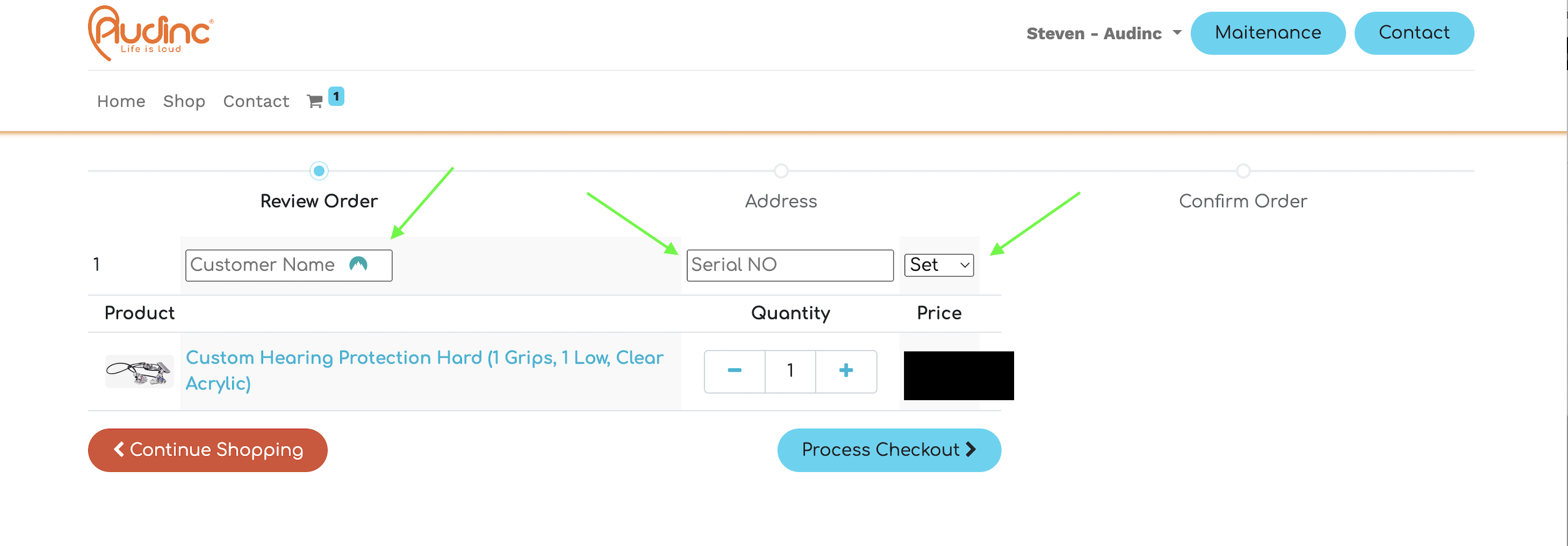Click the plus quantity icon
Image resolution: width=1568 pixels, height=546 pixels.
pos(845,371)
